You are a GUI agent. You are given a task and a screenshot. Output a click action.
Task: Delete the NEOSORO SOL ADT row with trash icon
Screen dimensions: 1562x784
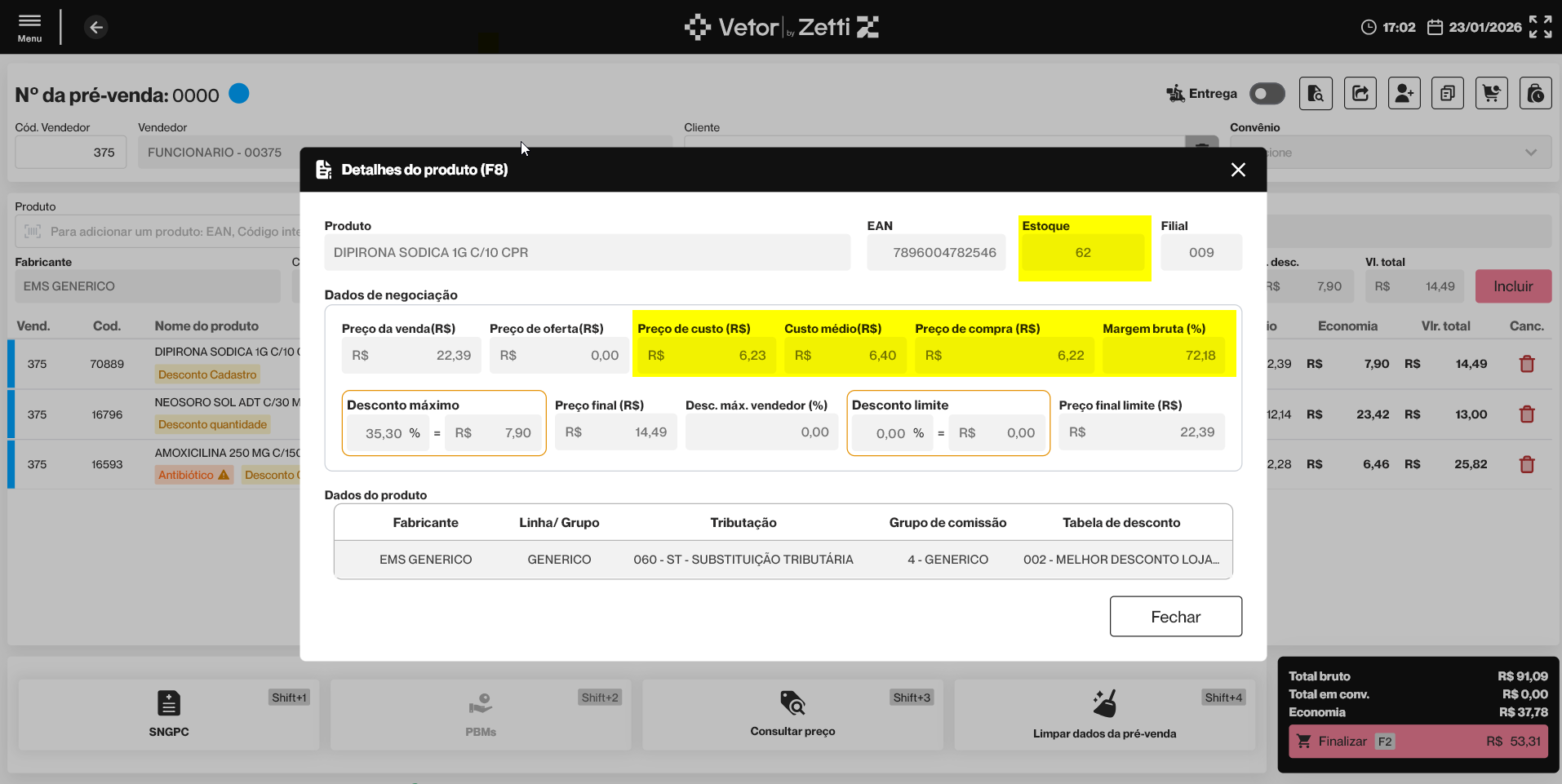click(x=1527, y=414)
